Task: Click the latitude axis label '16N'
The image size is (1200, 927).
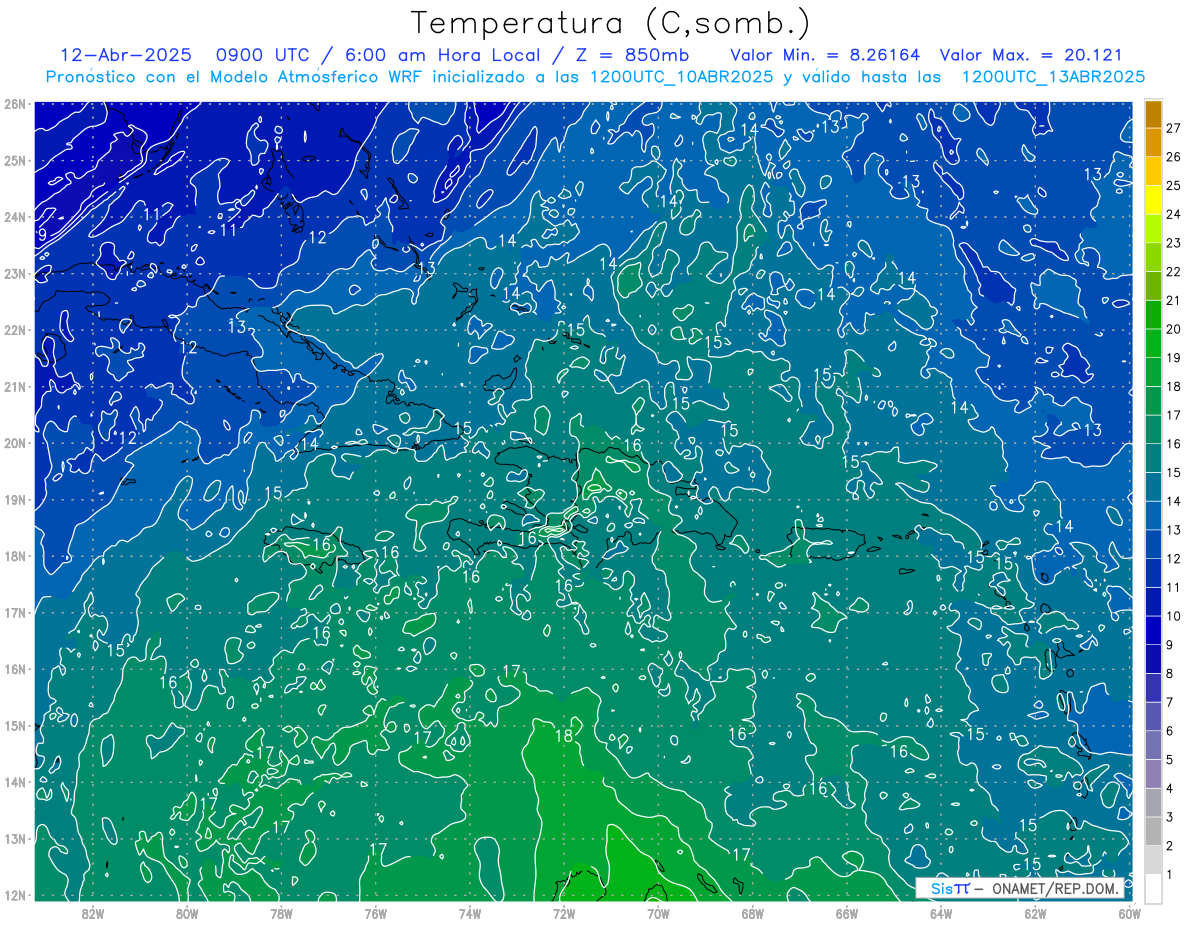Action: tap(15, 669)
